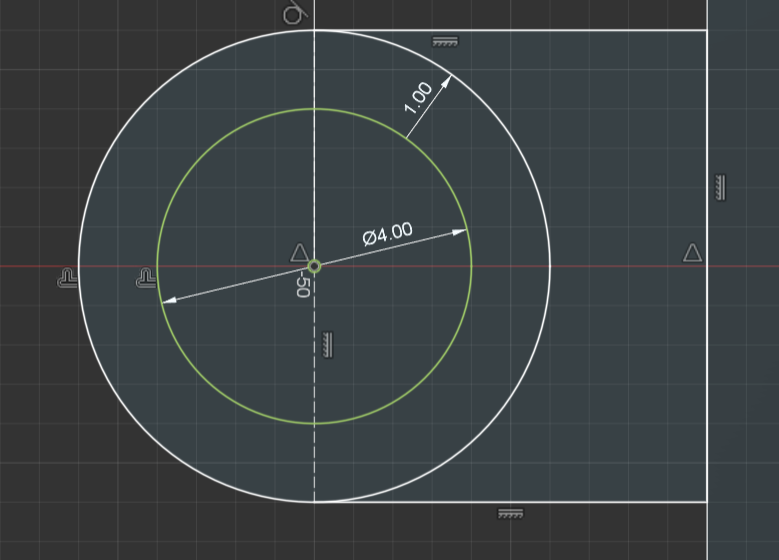Image resolution: width=779 pixels, height=560 pixels.
Task: Select the white outer arc on its left side
Action: point(79,266)
